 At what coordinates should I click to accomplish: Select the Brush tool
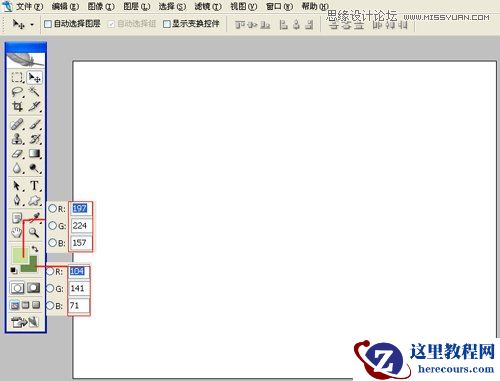coord(34,124)
